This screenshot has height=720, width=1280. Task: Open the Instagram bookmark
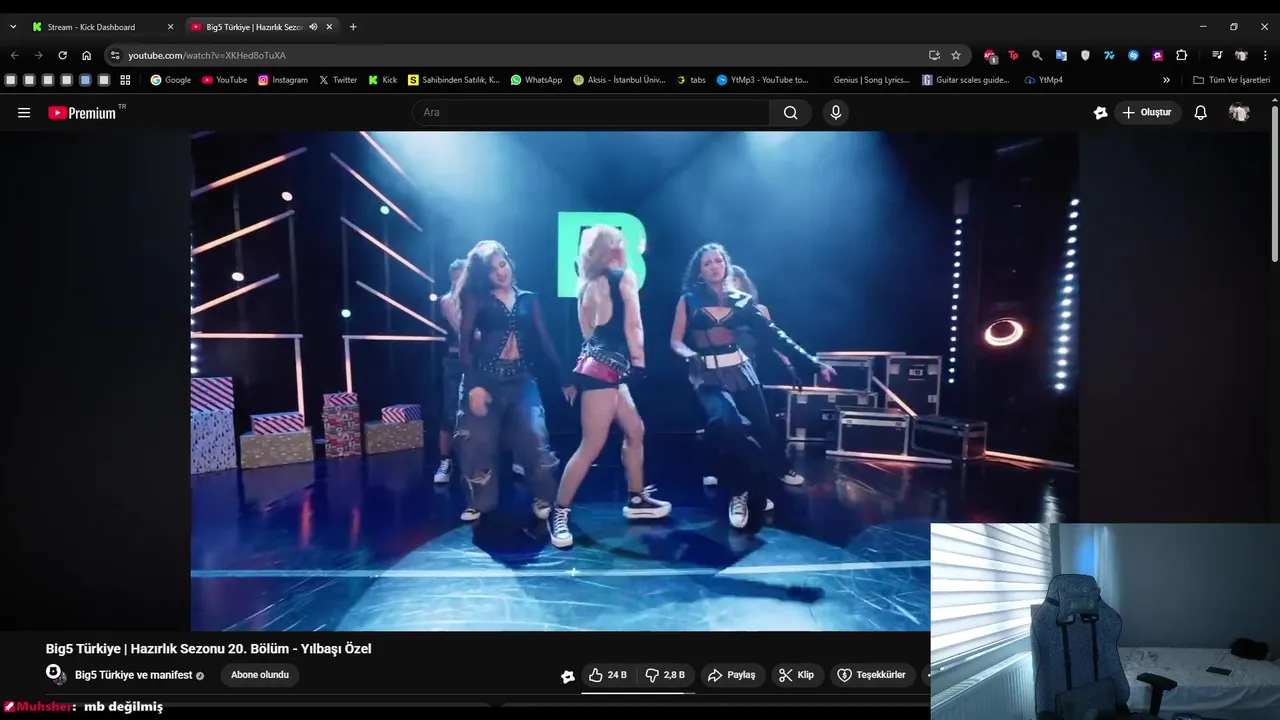283,80
